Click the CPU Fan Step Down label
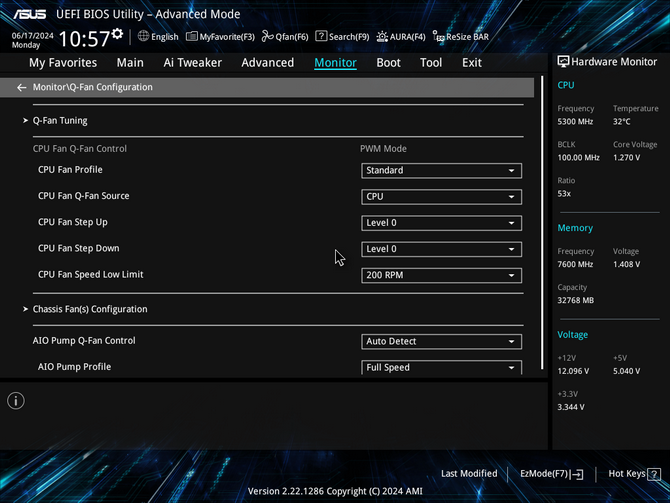Screen dimensions: 670x503 [x=79, y=248]
